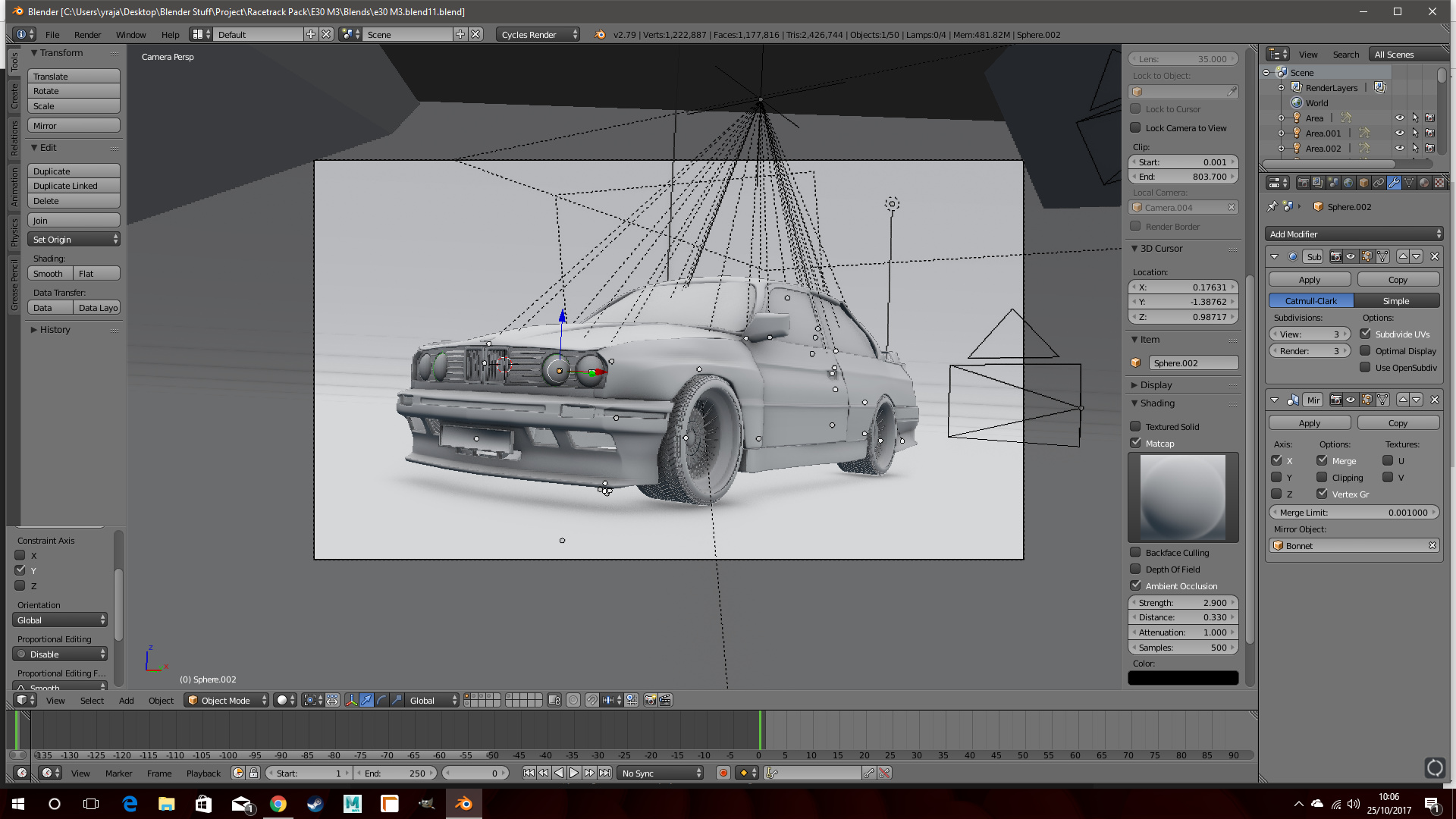Click Translate button in Tools panel

74,77
